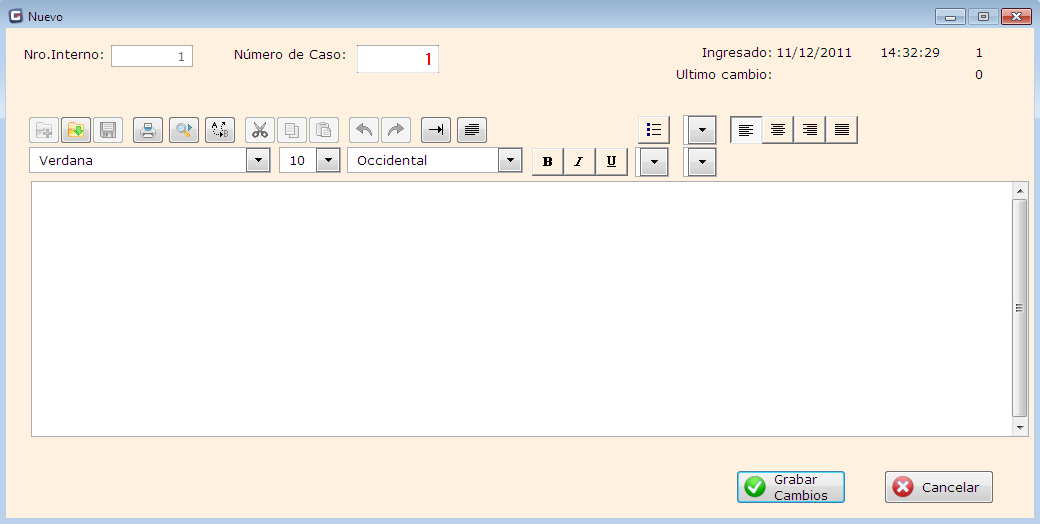Click the Ingresado date 11/12/2011

click(x=814, y=53)
